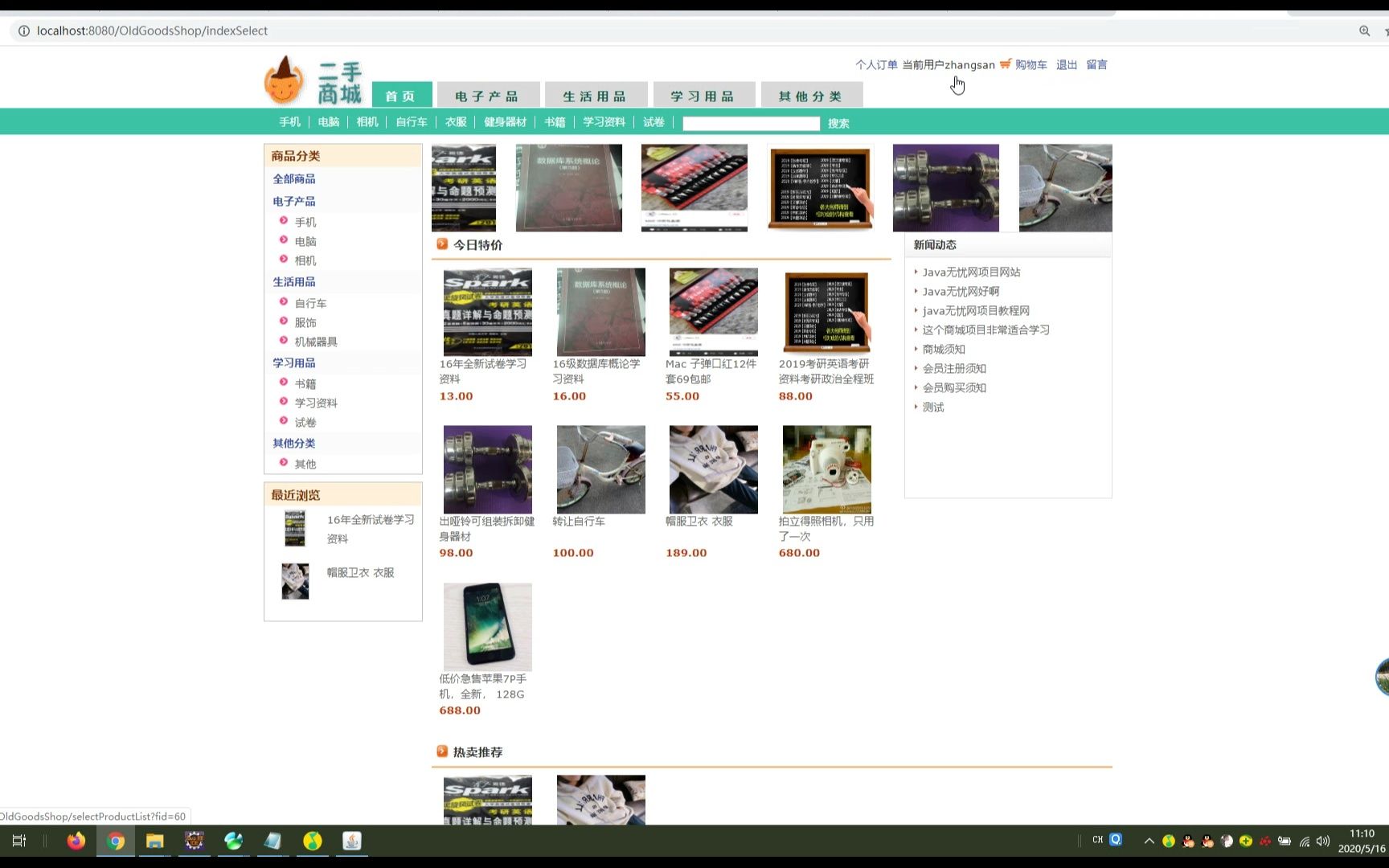Open the 转让自行车 bicycle product thumbnail
1389x868 pixels.
600,469
